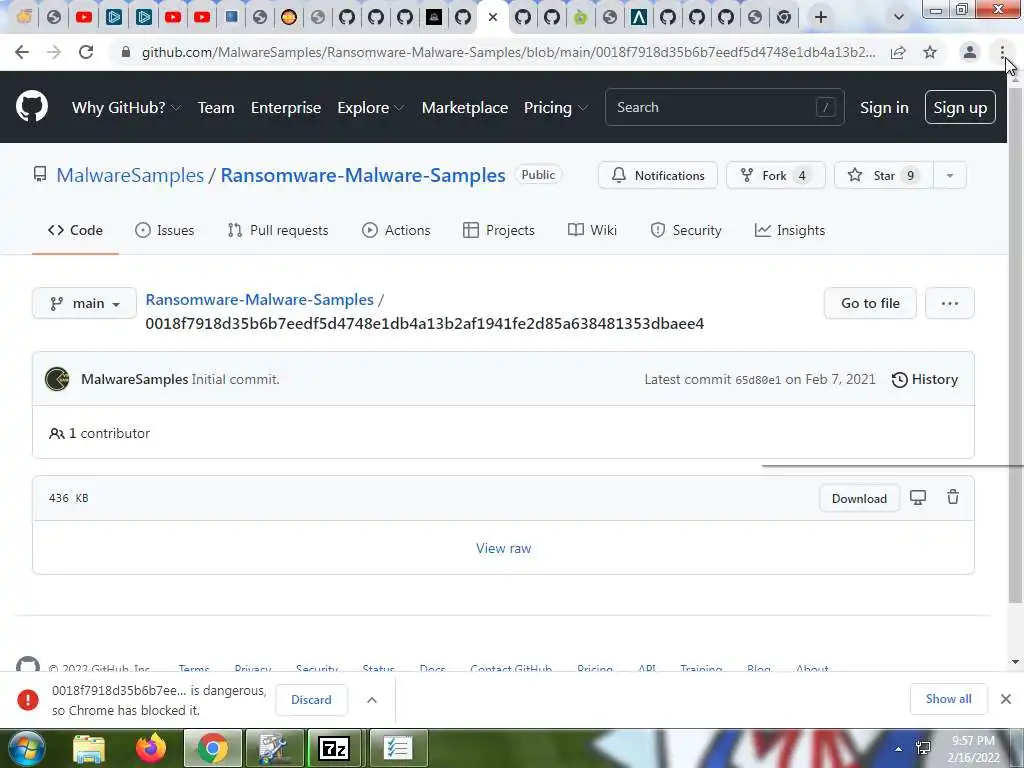Expand the blocked download options chevron
The image size is (1024, 768).
[x=372, y=699]
